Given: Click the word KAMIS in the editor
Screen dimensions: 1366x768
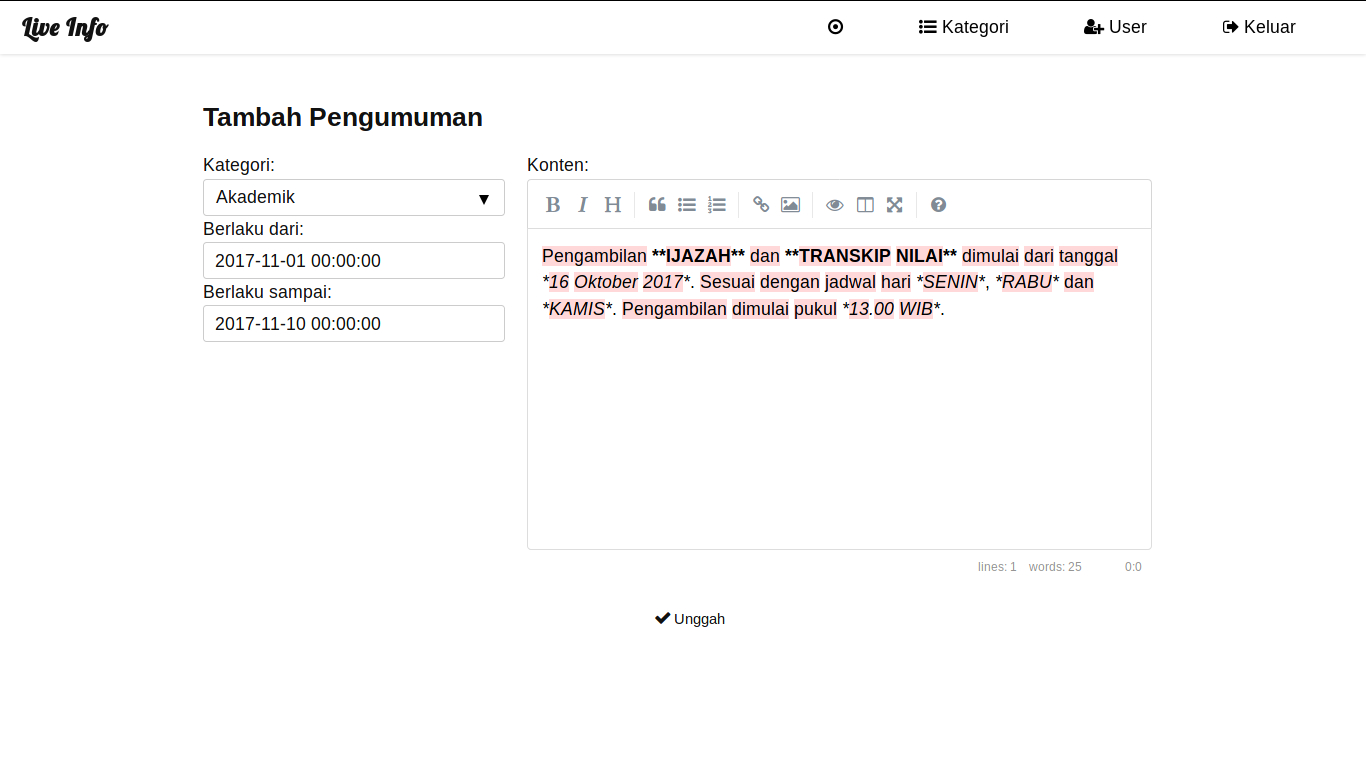Looking at the screenshot, I should tap(577, 309).
